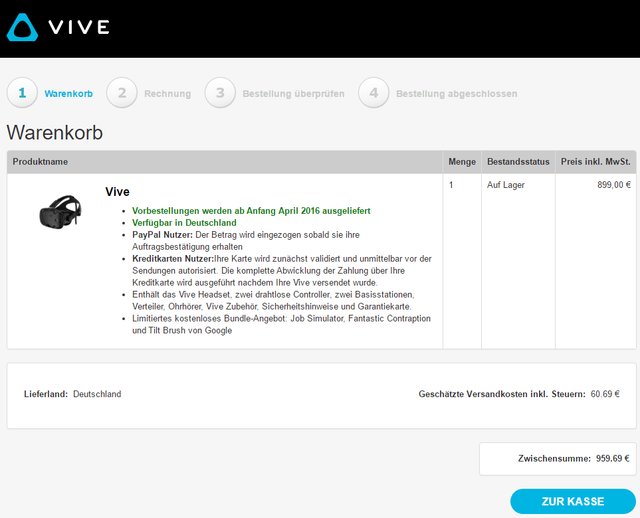640x518 pixels.
Task: Click the quantity value 1 in Menge column
Action: 451,185
